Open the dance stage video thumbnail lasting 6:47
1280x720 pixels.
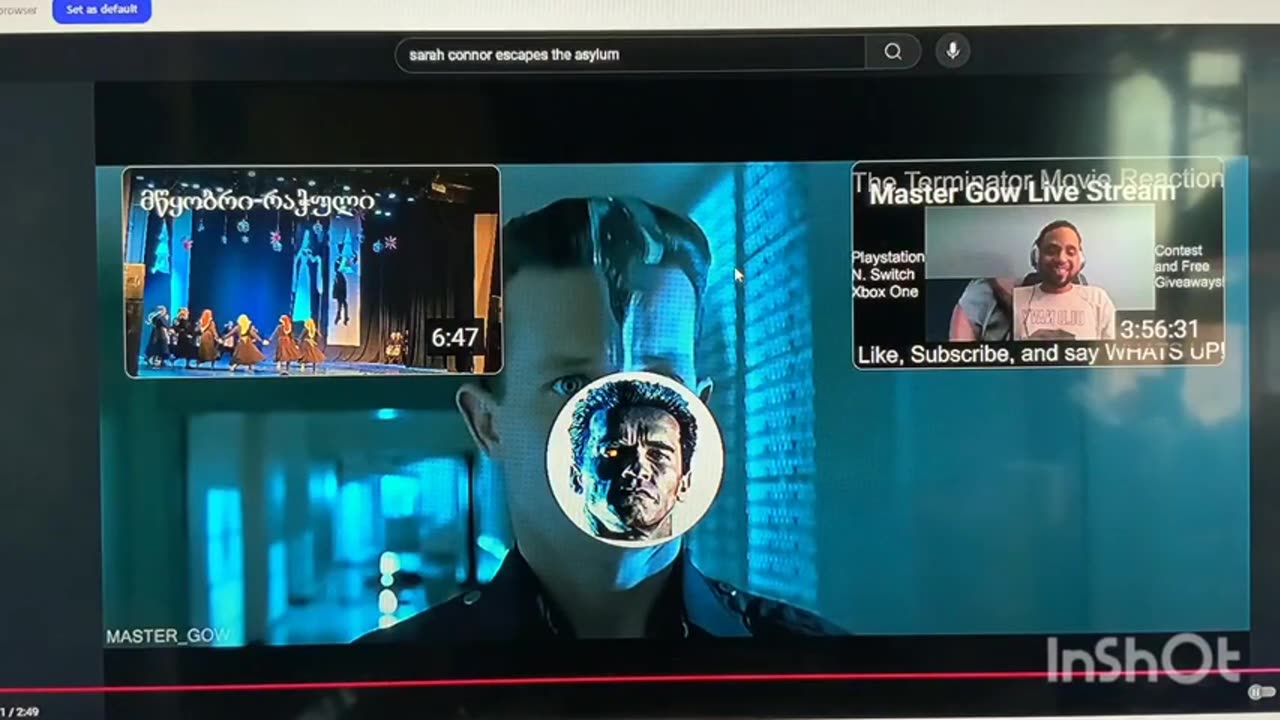click(x=312, y=271)
